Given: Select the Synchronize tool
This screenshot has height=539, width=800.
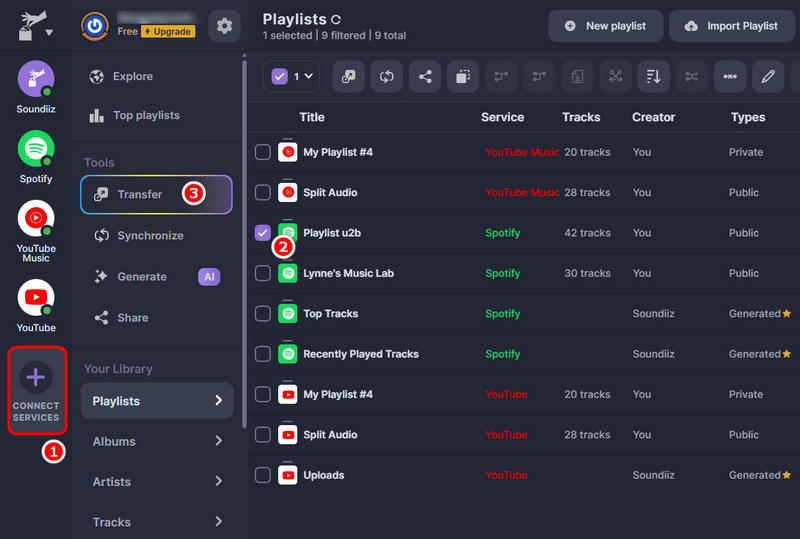Looking at the screenshot, I should click(x=139, y=235).
